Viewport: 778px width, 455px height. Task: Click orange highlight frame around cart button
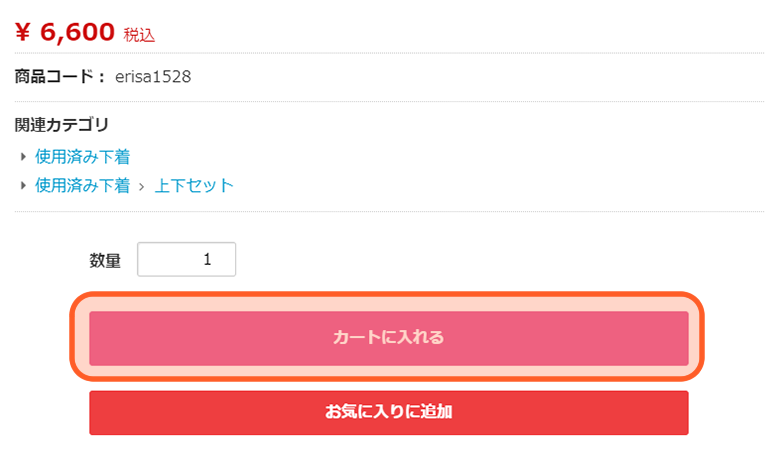tap(388, 296)
